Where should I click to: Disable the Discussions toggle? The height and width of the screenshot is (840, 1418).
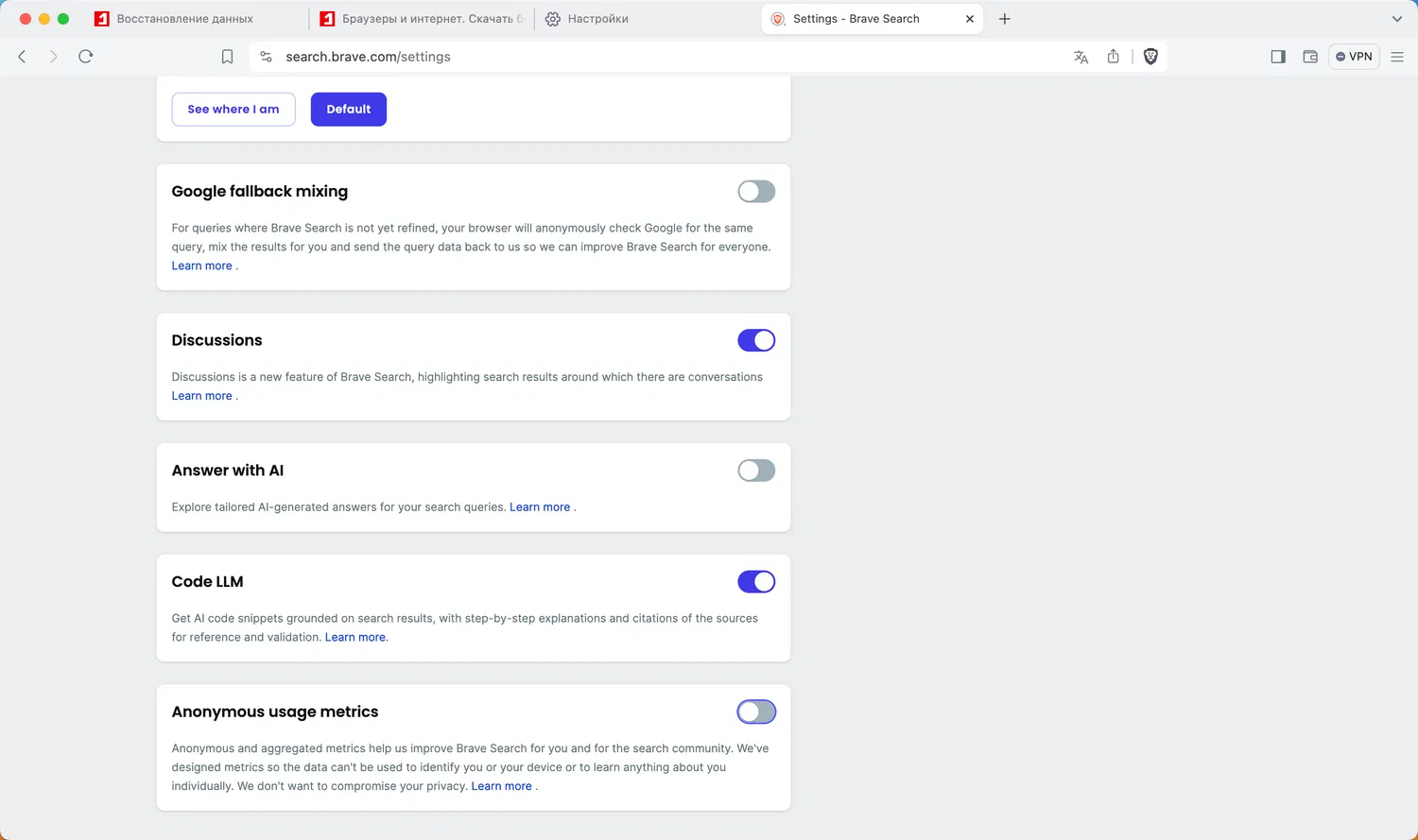[x=756, y=340]
